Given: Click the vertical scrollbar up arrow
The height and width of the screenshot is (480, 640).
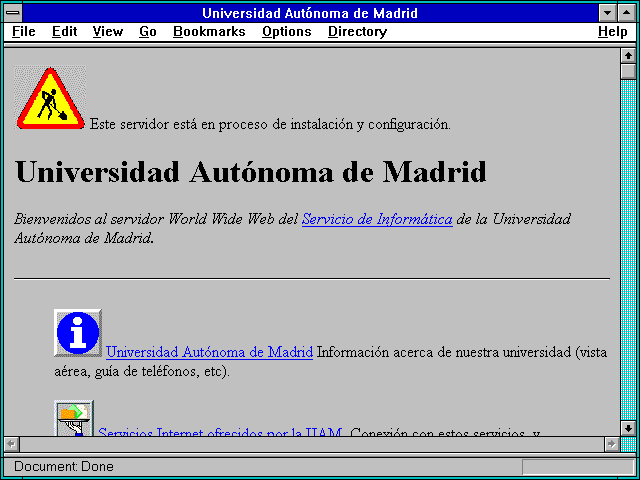Looking at the screenshot, I should [x=628, y=56].
